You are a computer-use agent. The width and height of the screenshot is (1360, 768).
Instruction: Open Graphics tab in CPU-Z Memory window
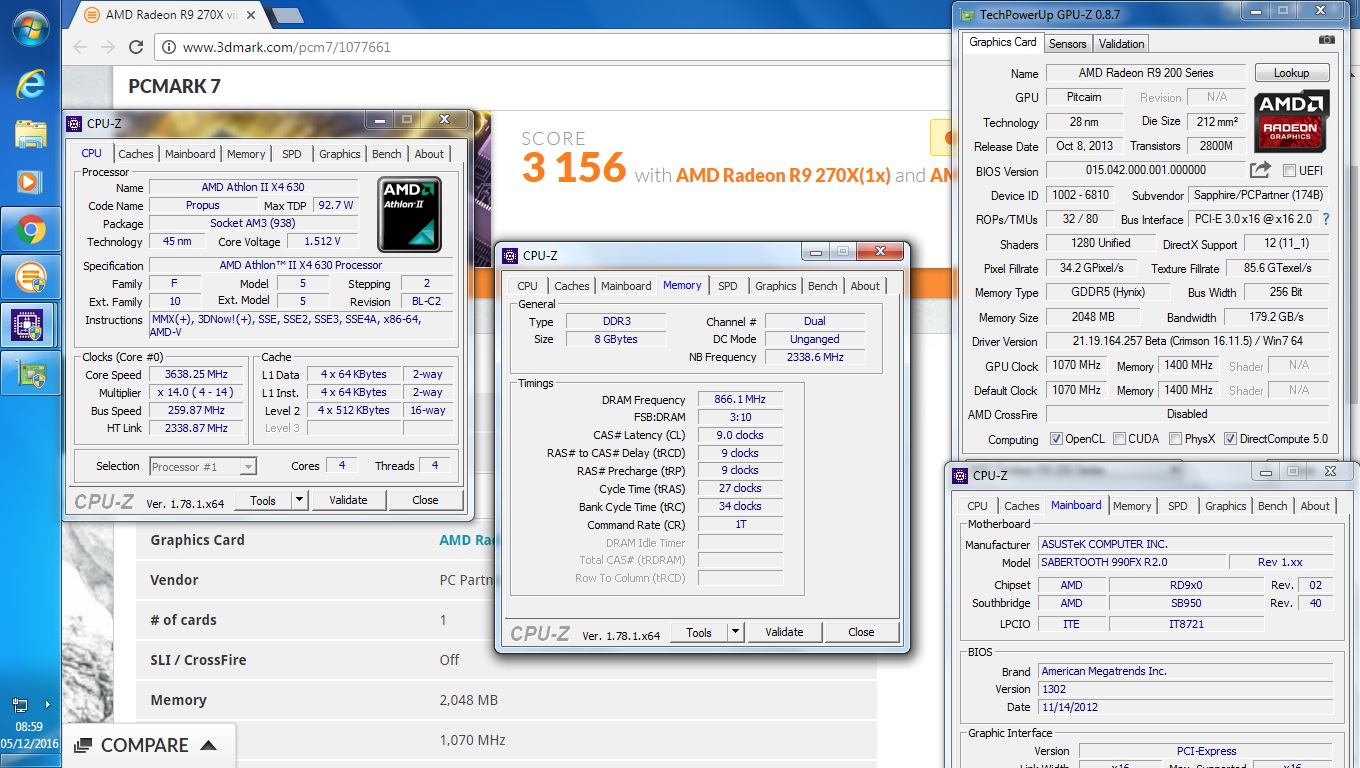[x=776, y=286]
